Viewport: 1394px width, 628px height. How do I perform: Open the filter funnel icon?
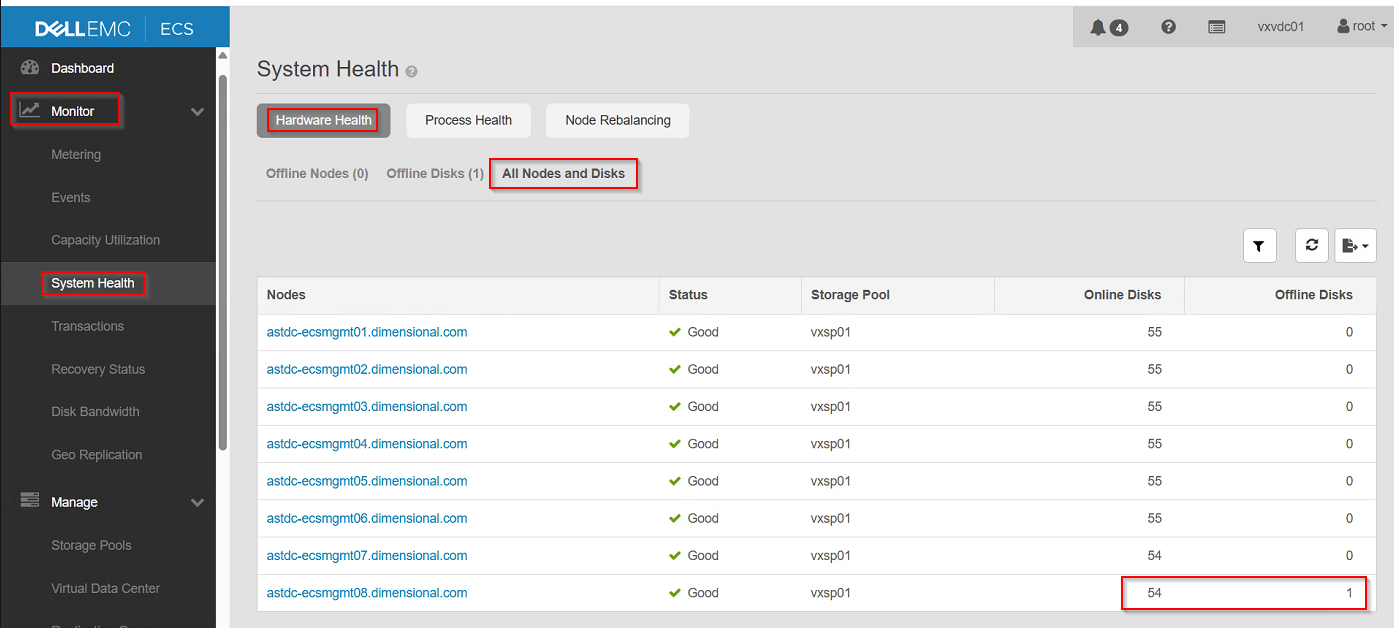tap(1259, 245)
